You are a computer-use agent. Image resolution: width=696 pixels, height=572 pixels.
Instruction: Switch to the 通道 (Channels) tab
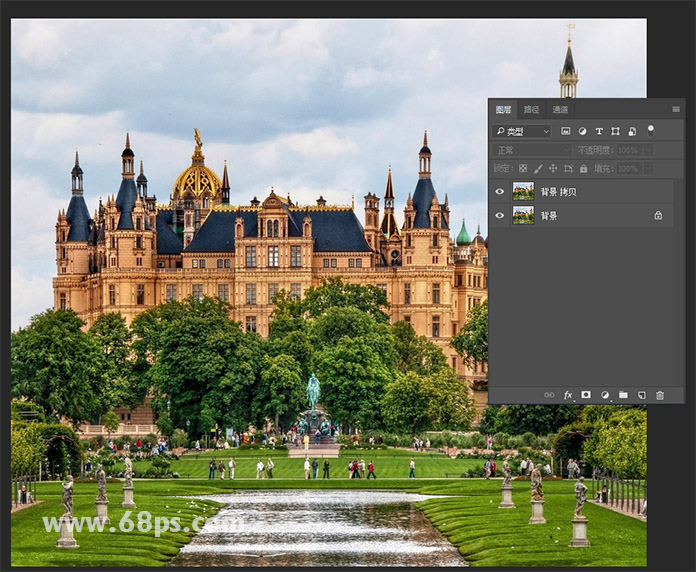tap(560, 109)
